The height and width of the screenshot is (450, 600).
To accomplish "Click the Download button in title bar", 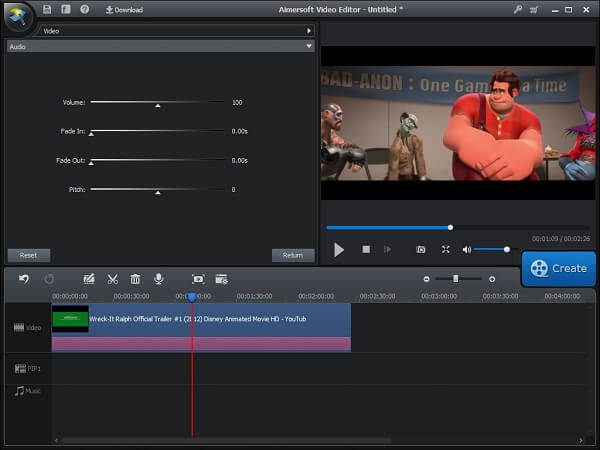I will pos(124,10).
